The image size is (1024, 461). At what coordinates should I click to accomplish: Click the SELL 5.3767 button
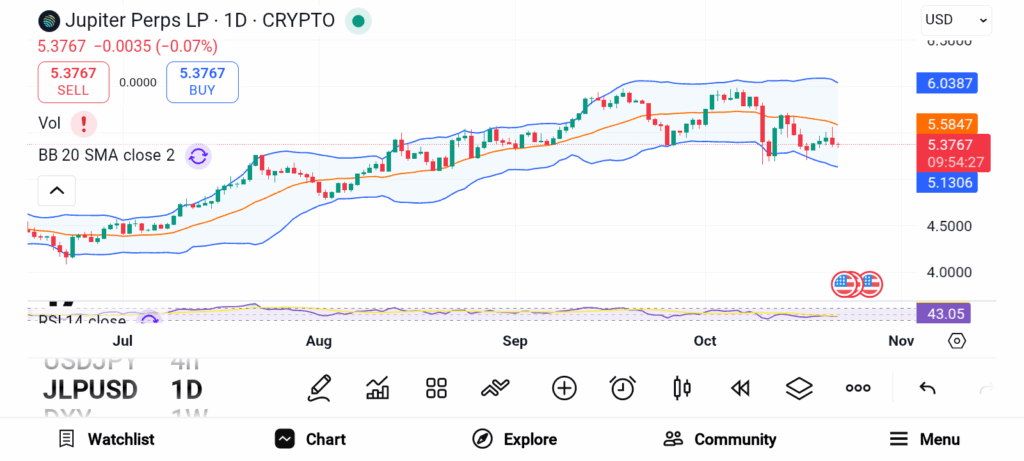click(73, 82)
